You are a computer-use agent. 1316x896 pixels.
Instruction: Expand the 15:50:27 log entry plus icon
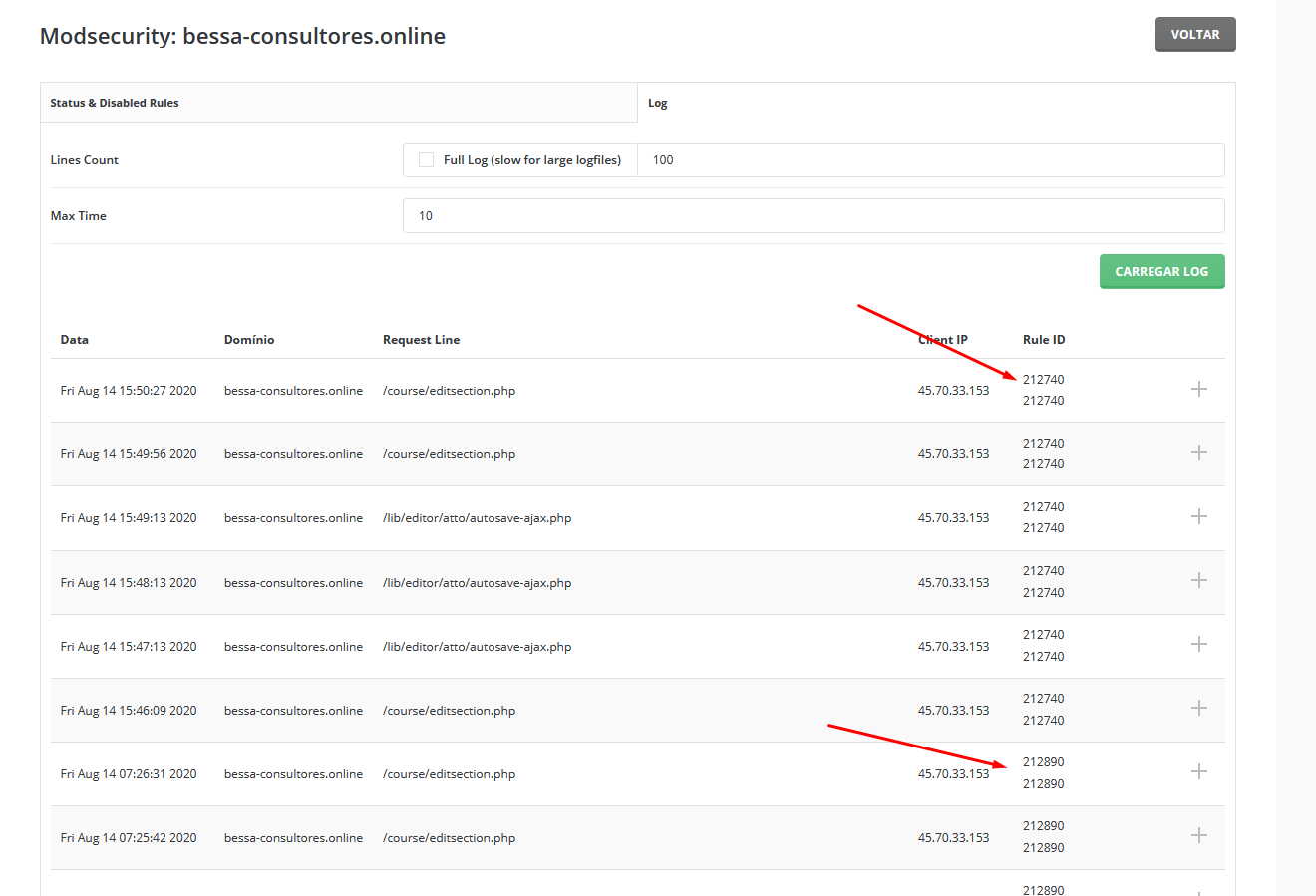(1198, 389)
